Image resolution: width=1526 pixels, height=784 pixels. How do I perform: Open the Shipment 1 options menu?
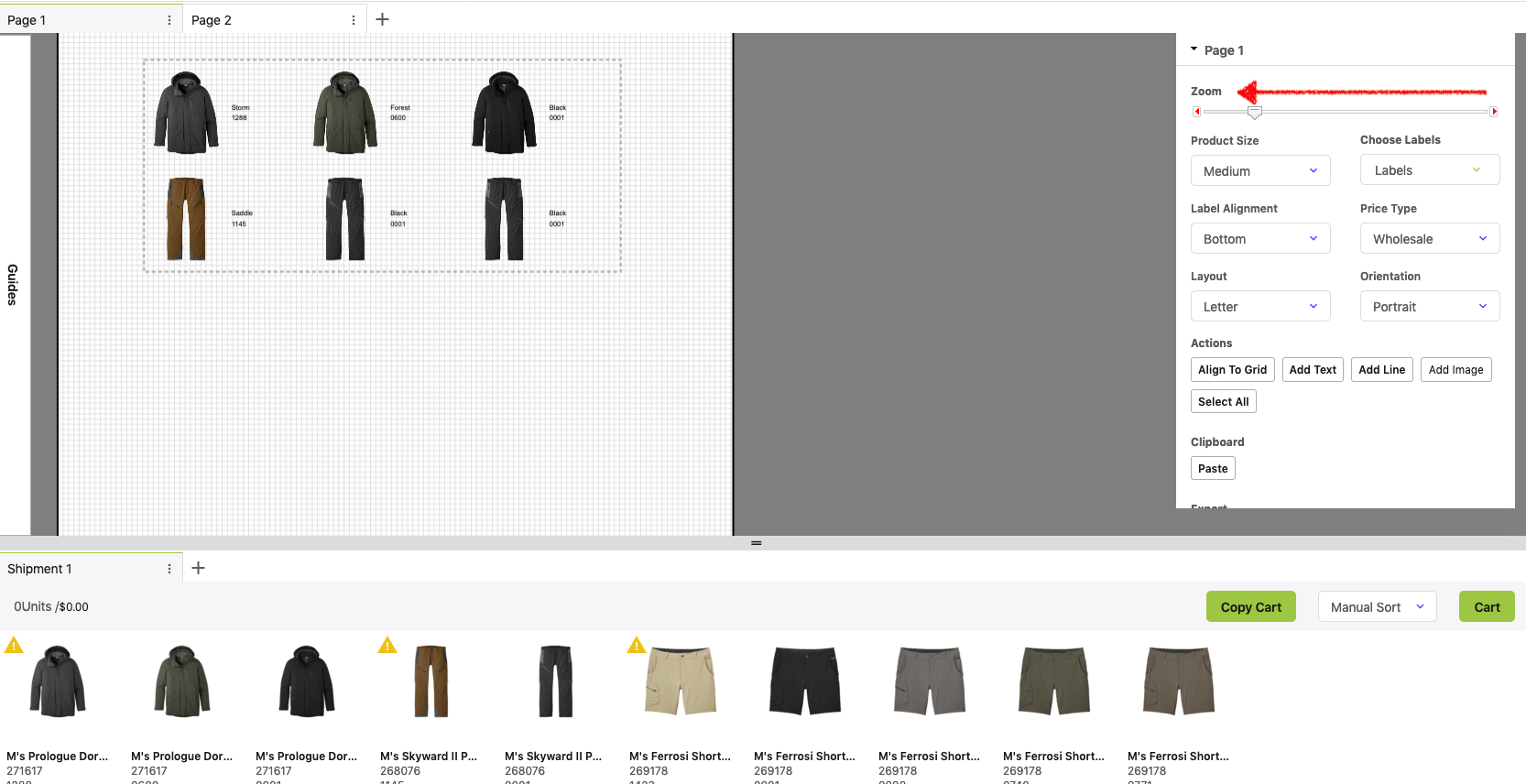[169, 569]
